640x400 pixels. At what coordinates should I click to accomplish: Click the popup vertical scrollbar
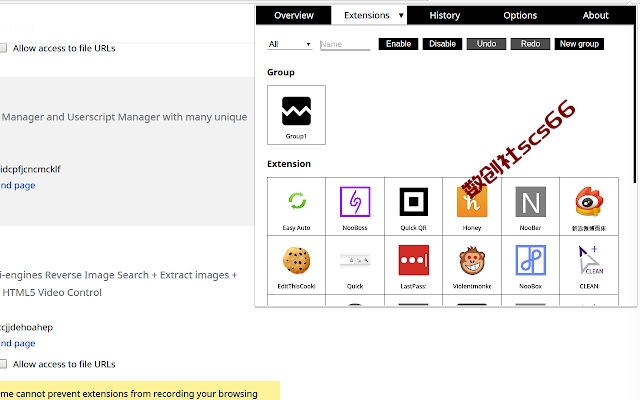click(635, 102)
